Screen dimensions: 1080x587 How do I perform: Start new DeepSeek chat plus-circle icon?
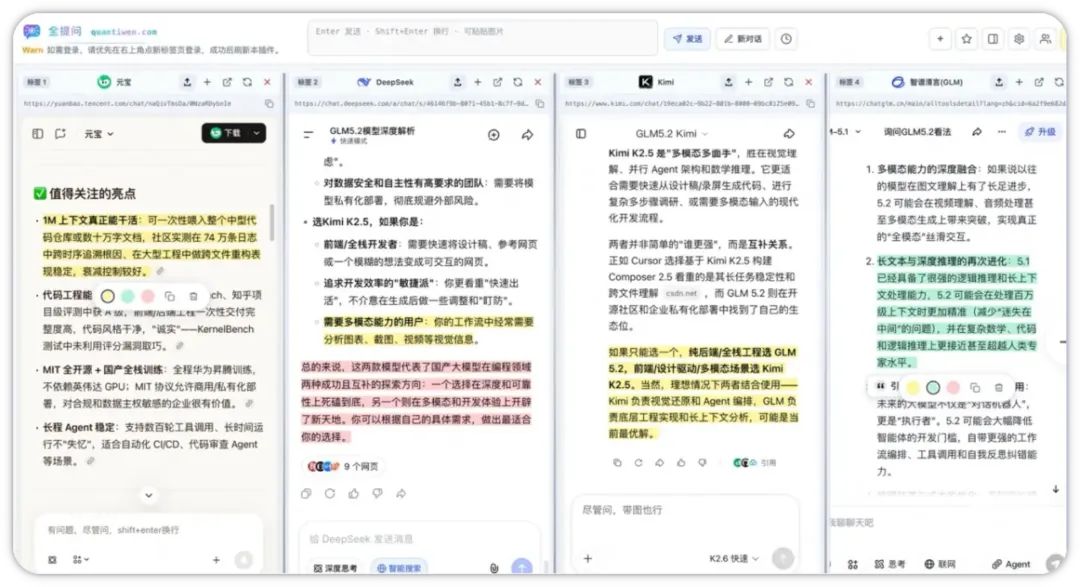pos(494,135)
